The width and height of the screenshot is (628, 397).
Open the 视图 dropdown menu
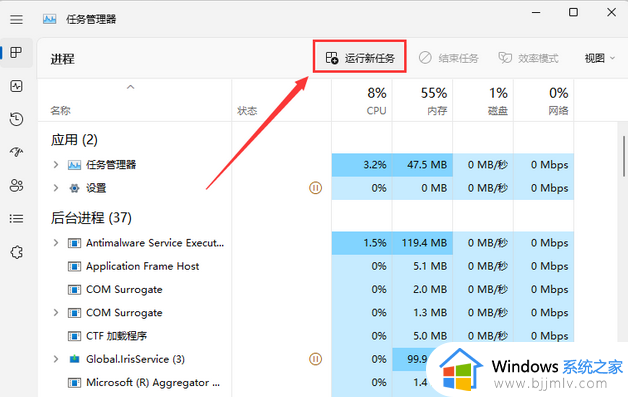click(x=600, y=58)
